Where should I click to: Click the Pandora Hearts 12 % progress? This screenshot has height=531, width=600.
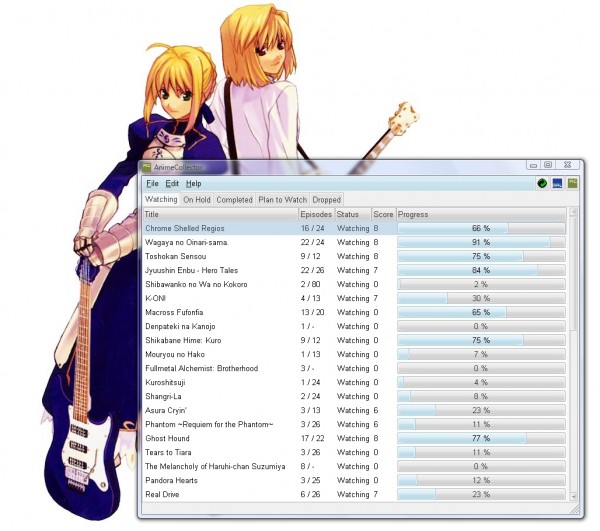click(x=481, y=481)
